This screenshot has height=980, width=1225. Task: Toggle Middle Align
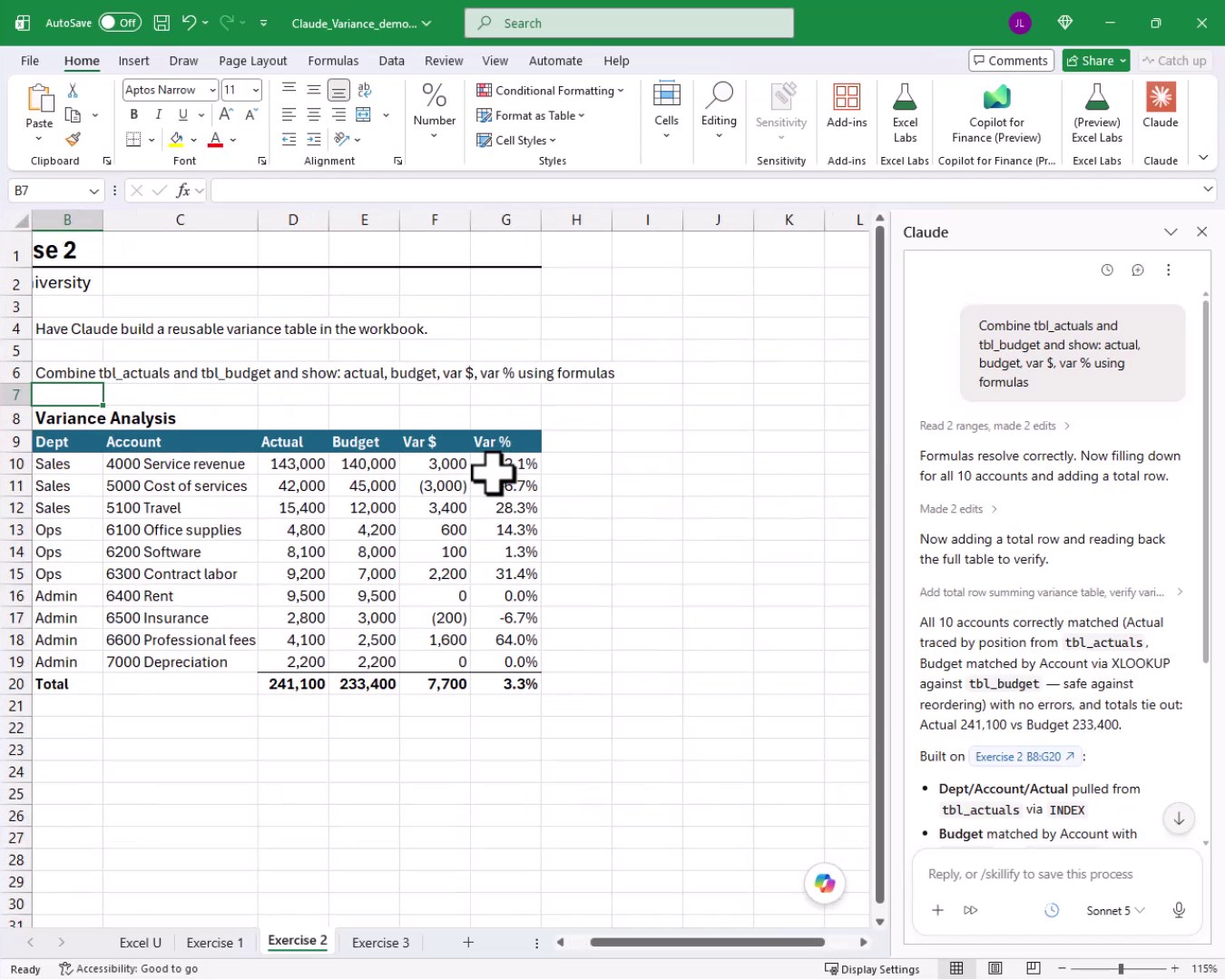click(313, 89)
